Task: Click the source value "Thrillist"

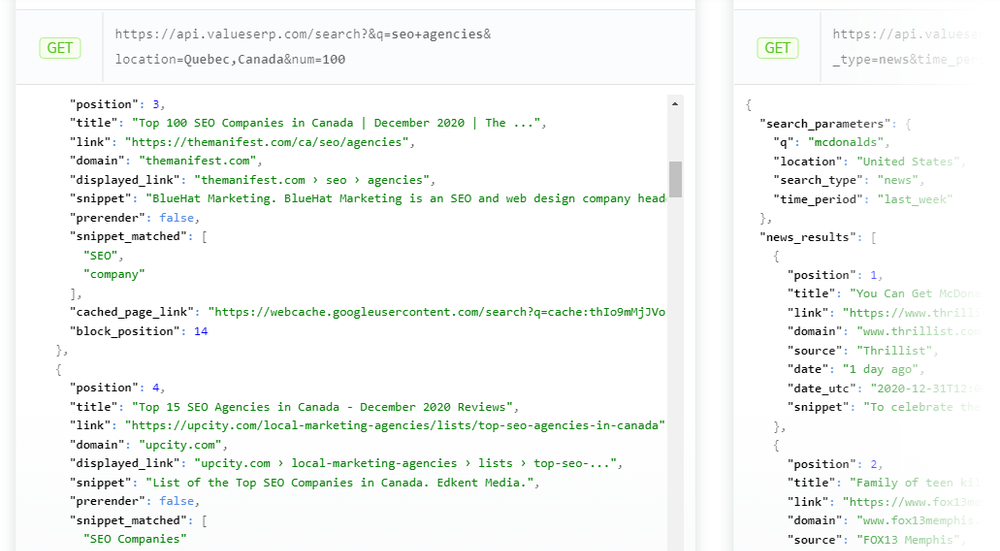Action: click(x=894, y=350)
